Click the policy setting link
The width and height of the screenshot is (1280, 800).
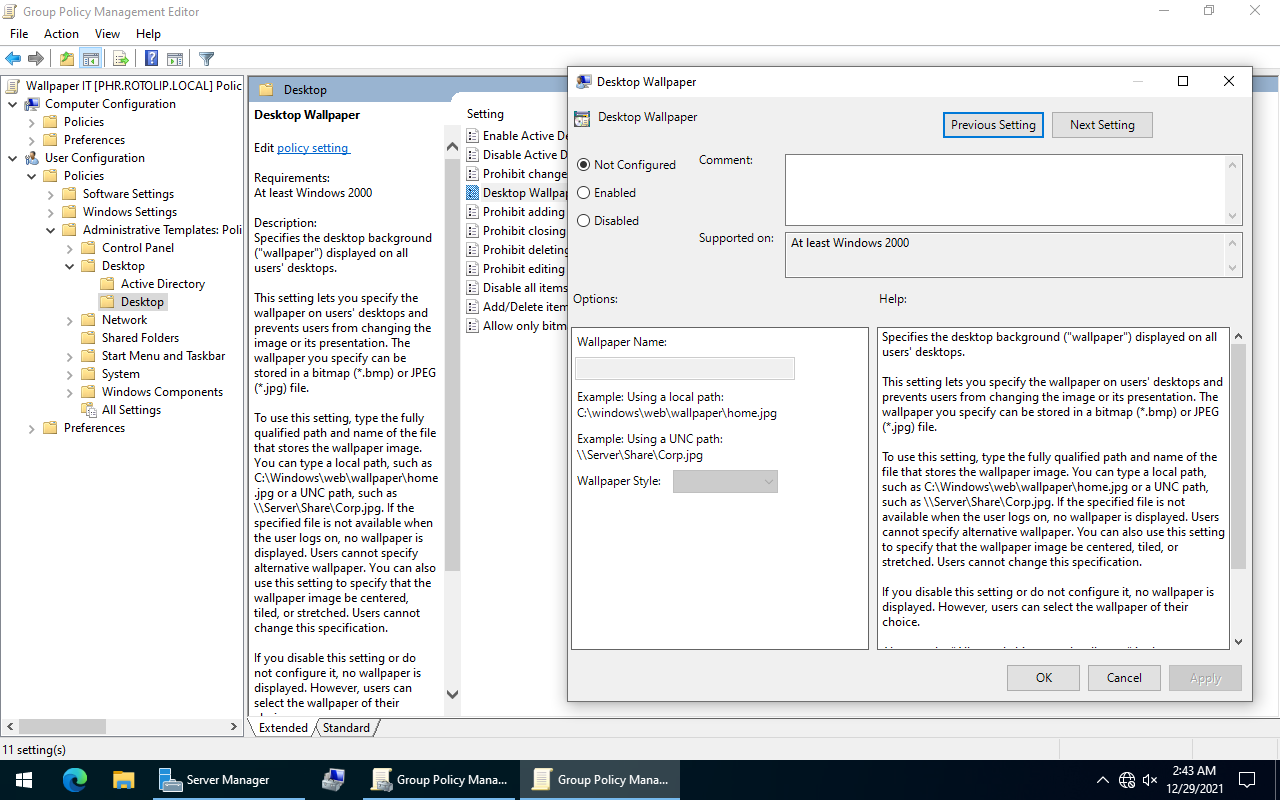(313, 148)
